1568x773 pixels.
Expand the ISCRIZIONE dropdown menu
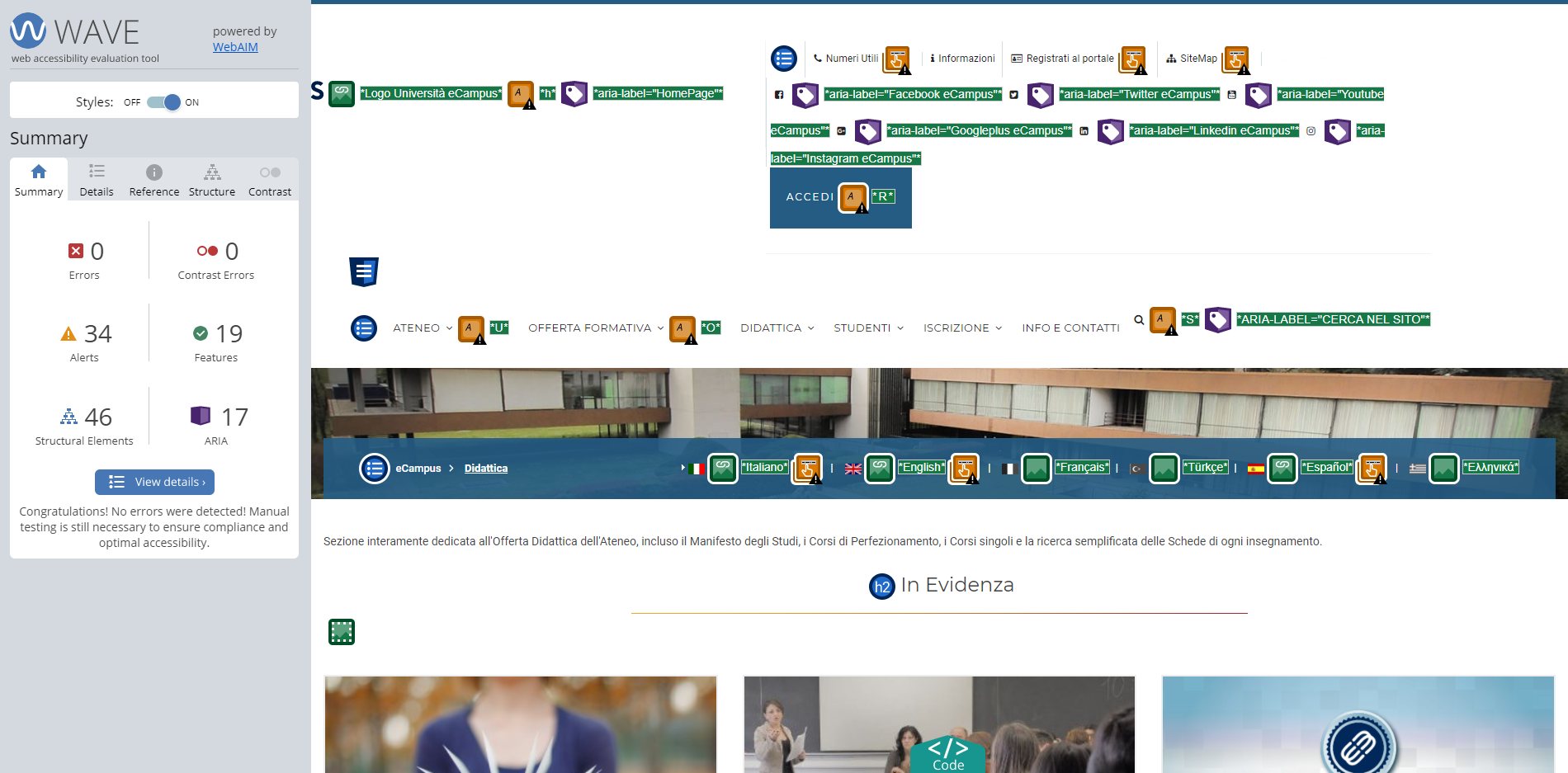(963, 328)
